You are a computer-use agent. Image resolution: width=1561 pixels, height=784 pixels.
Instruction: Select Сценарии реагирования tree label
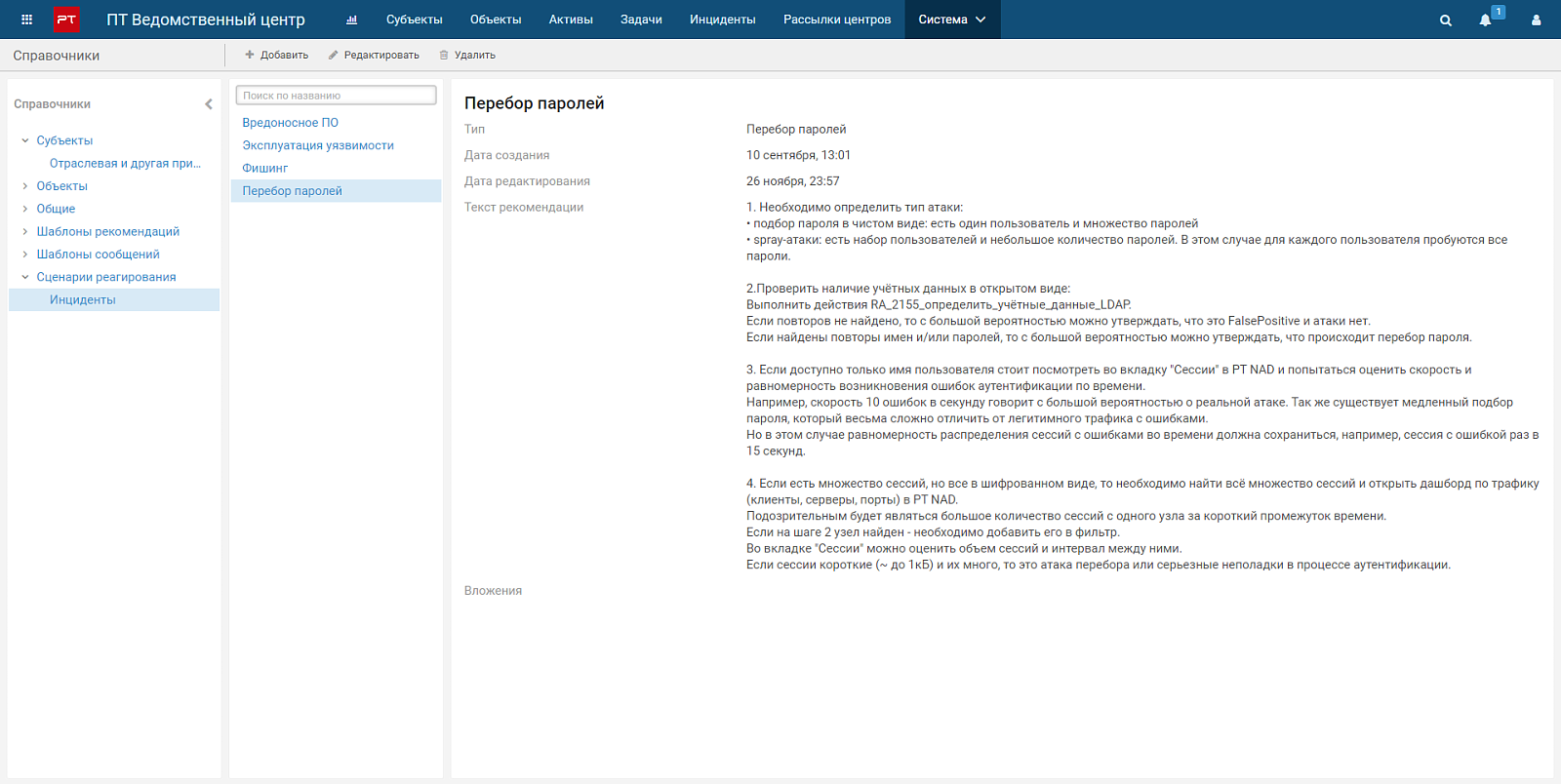[106, 277]
